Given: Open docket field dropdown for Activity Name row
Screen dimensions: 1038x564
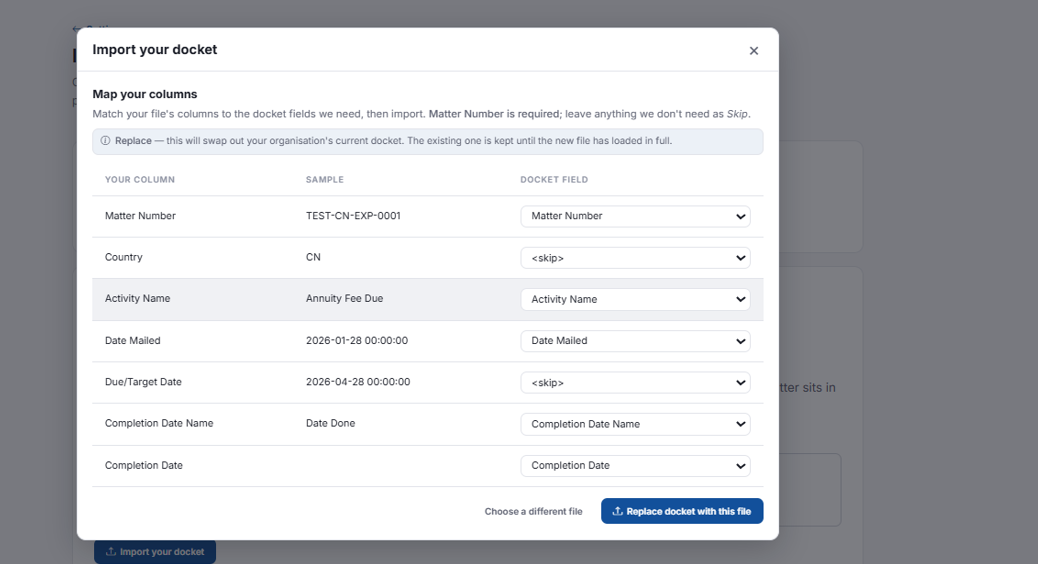Looking at the screenshot, I should pos(636,299).
